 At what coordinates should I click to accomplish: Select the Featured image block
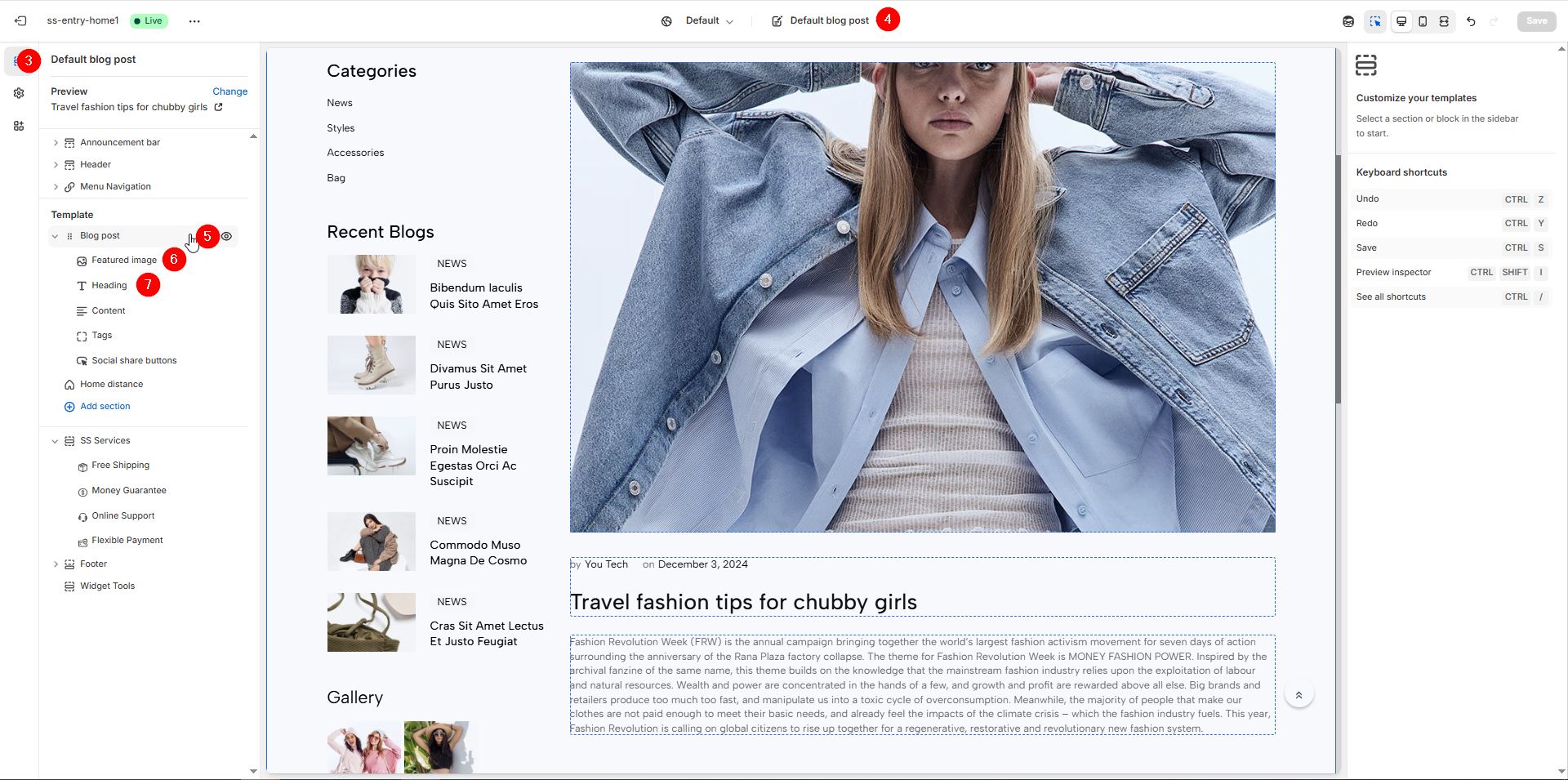pos(124,261)
